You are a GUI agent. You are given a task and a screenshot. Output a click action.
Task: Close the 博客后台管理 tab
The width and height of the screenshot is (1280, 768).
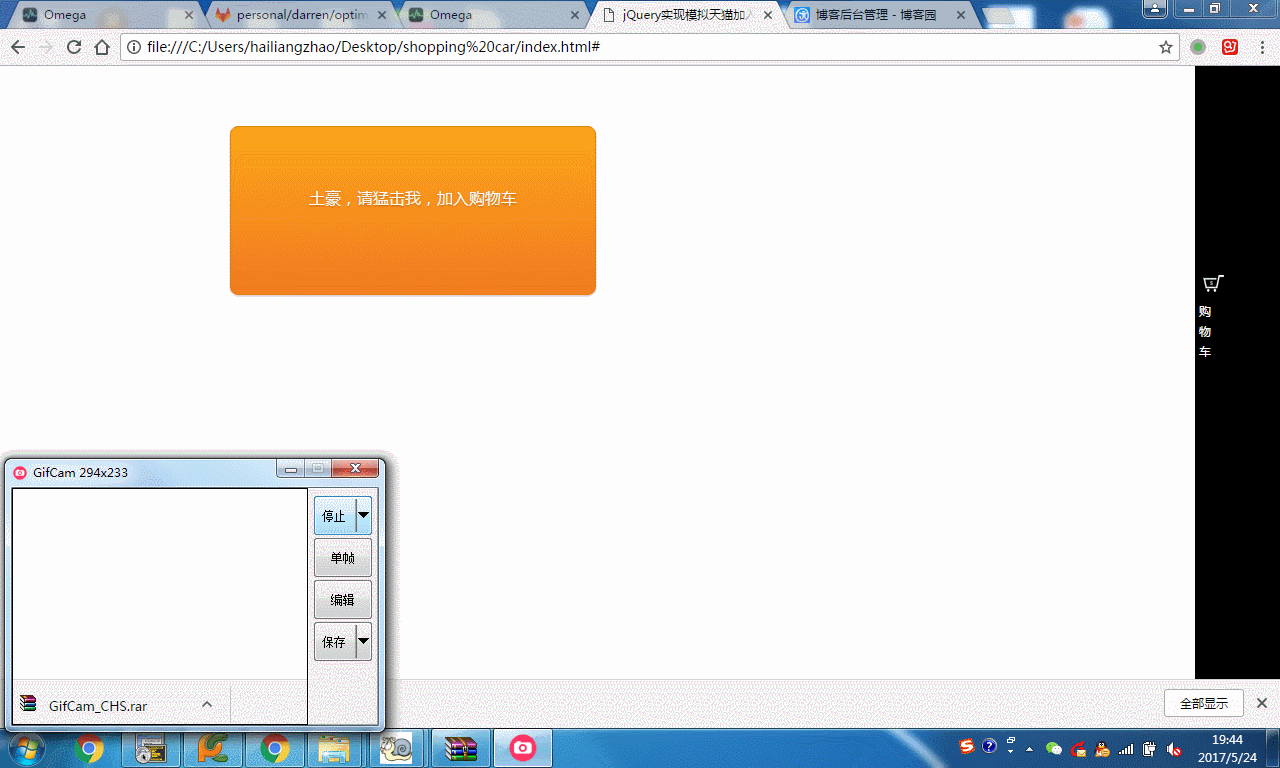pos(961,16)
